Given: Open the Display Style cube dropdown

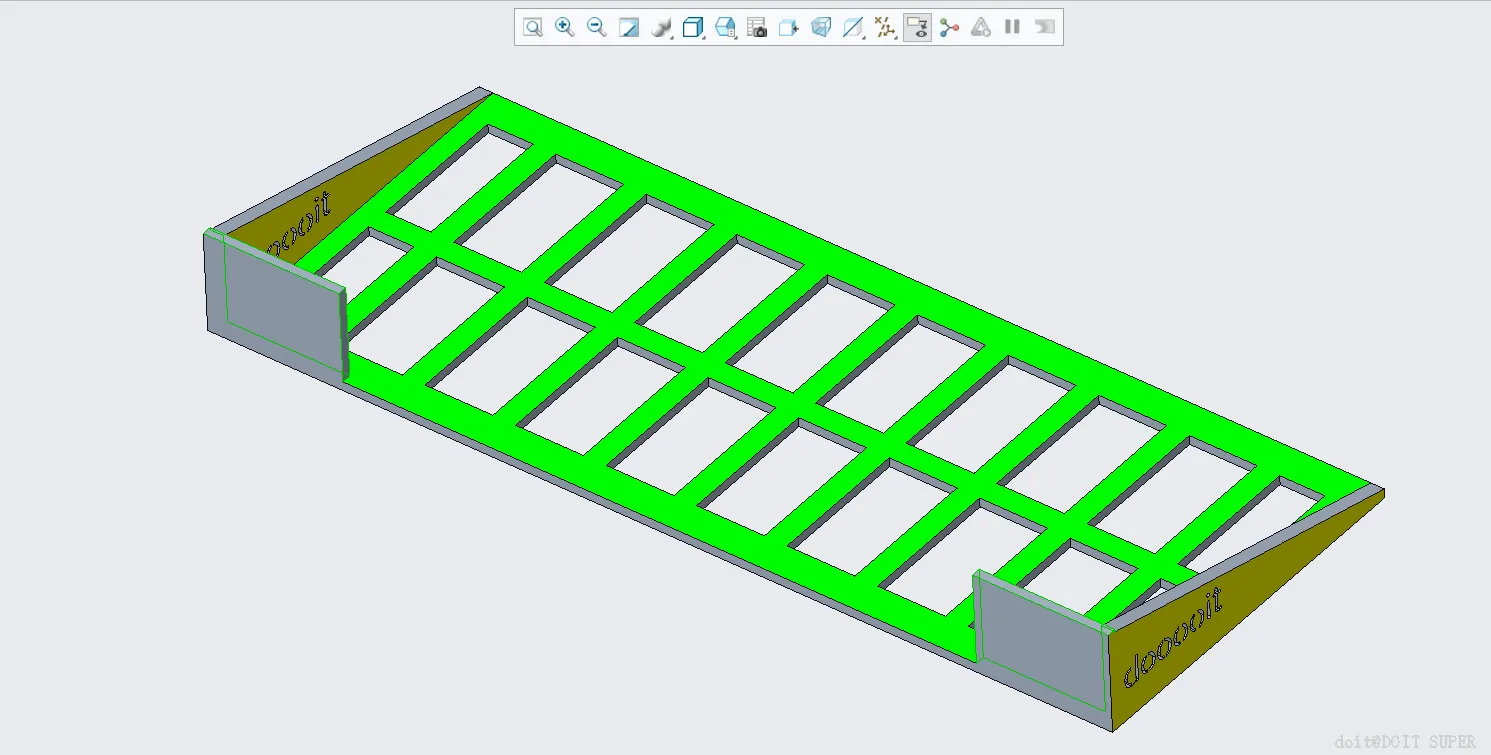Looking at the screenshot, I should pyautogui.click(x=693, y=27).
